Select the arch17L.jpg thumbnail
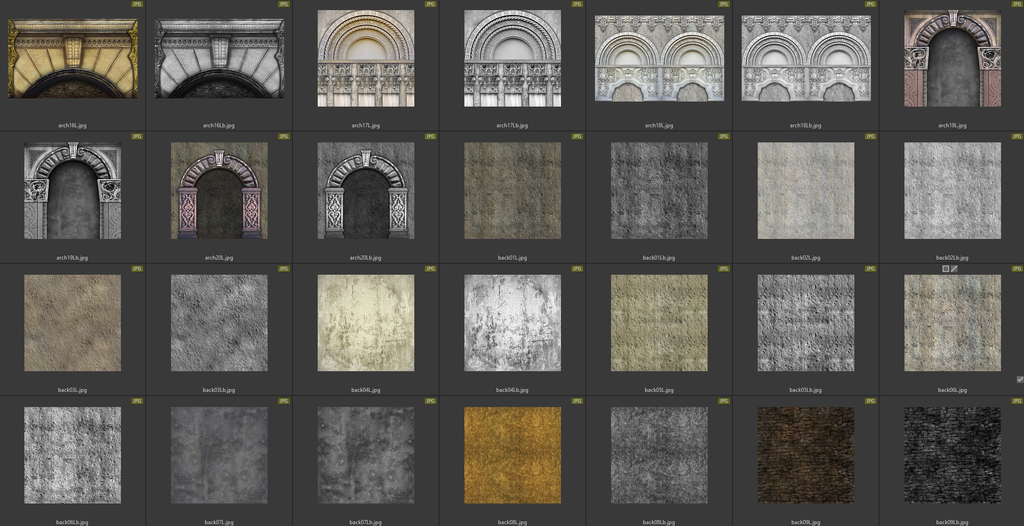1024x526 pixels. point(366,58)
